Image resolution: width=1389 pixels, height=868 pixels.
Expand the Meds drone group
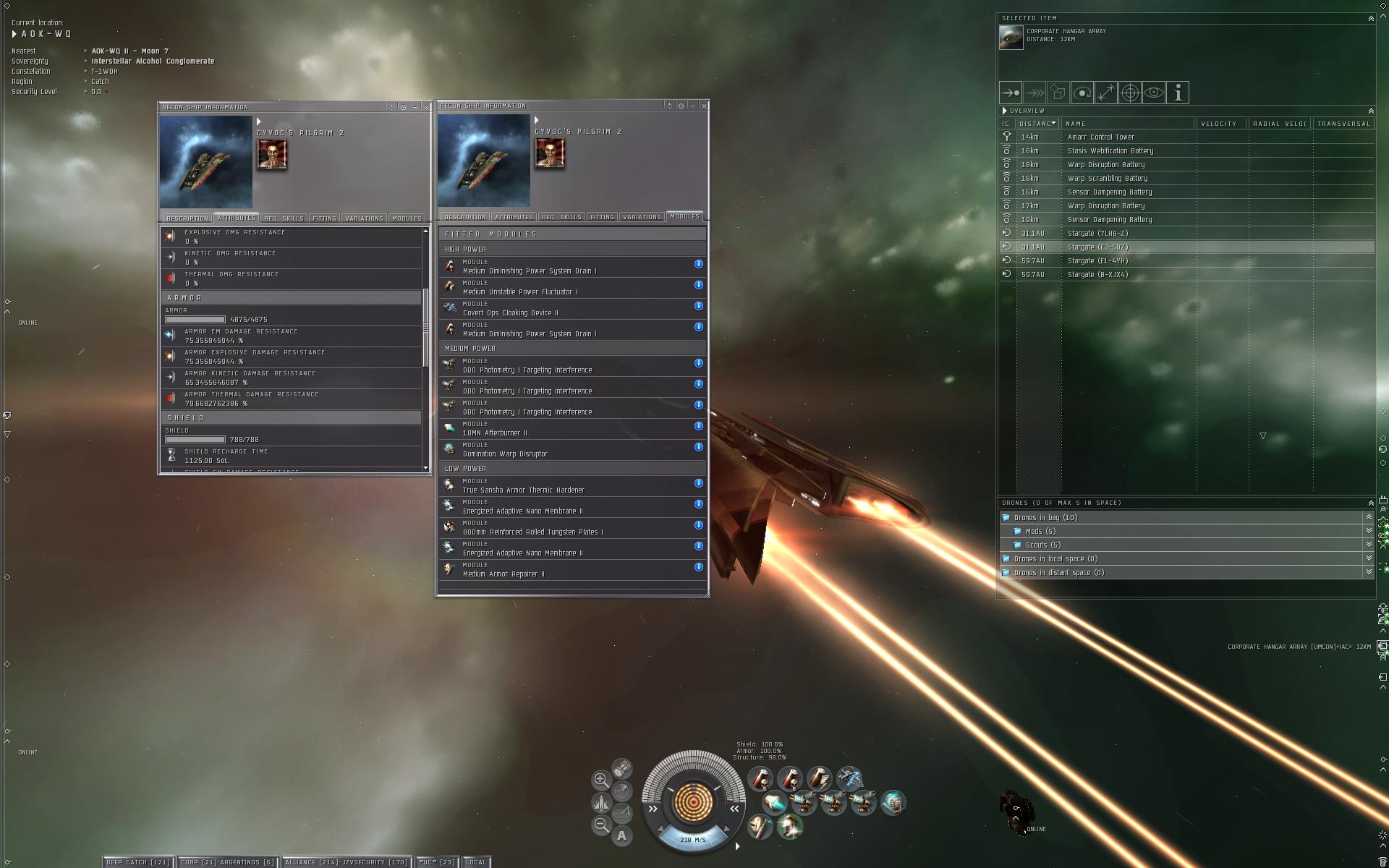tap(1369, 531)
